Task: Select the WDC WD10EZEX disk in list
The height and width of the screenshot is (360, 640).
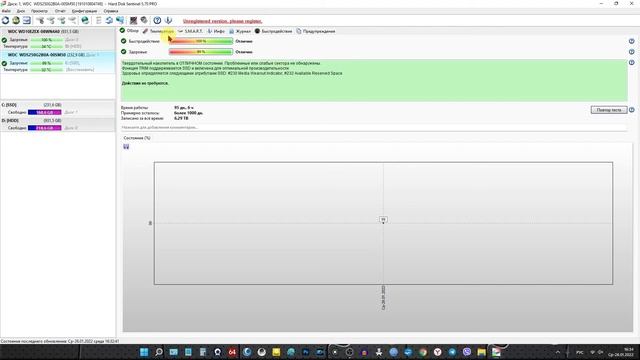Action: pos(58,39)
